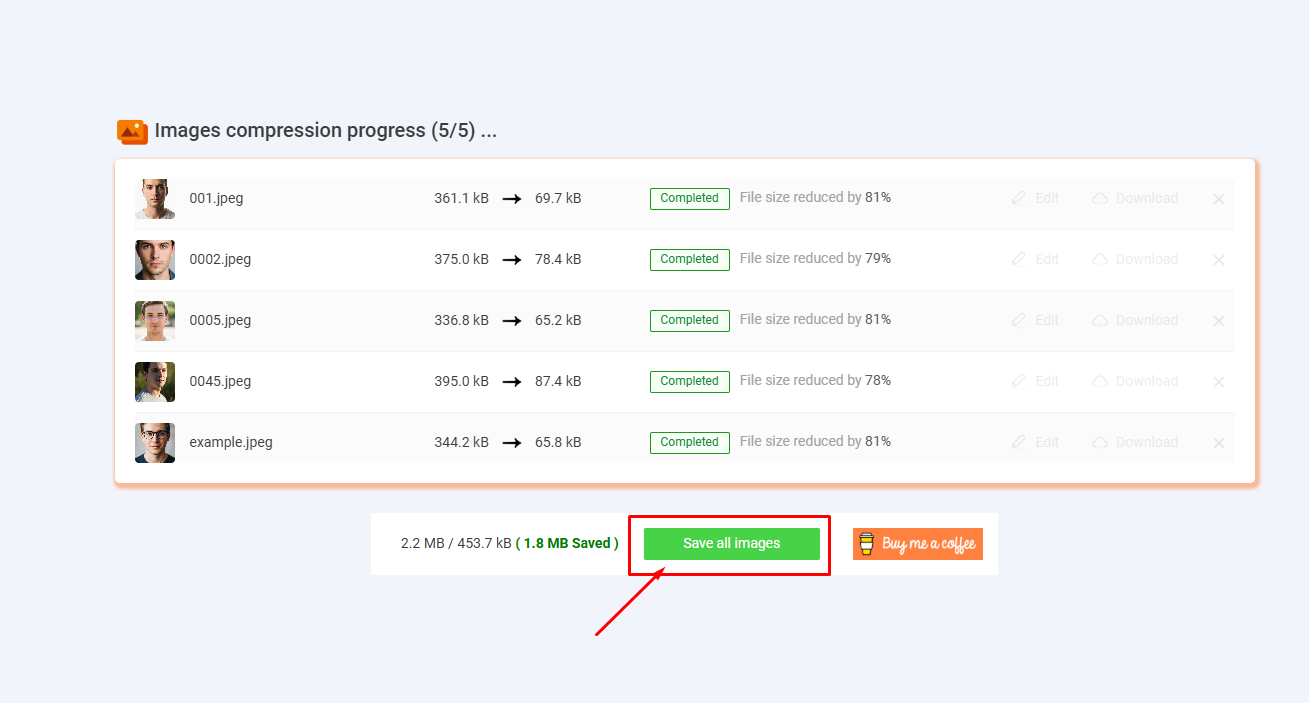This screenshot has width=1309, height=703.
Task: Open the example.jpeg thumbnail
Action: [155, 443]
